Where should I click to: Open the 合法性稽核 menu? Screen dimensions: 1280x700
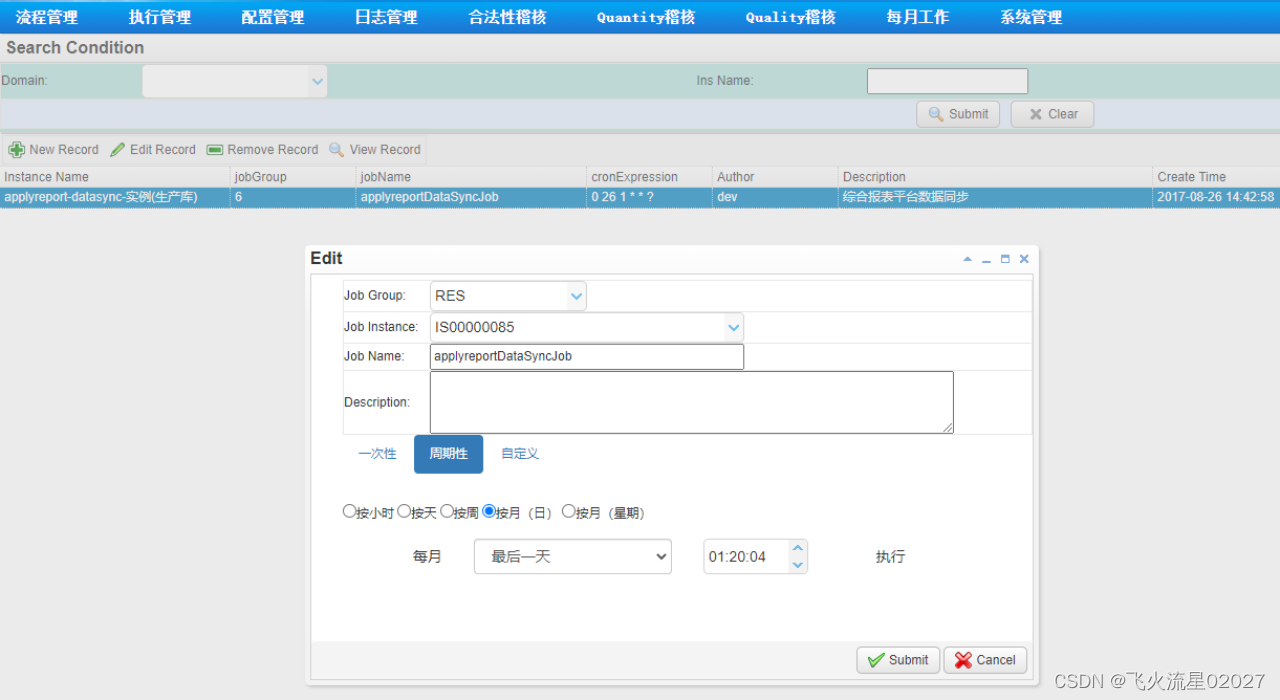pos(508,17)
